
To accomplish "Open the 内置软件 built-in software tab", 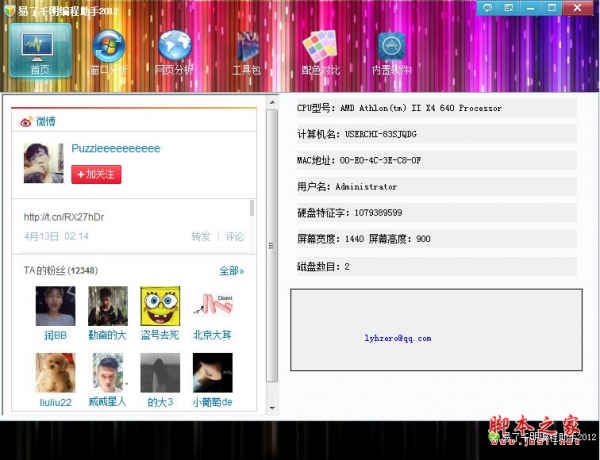I will click(x=391, y=52).
